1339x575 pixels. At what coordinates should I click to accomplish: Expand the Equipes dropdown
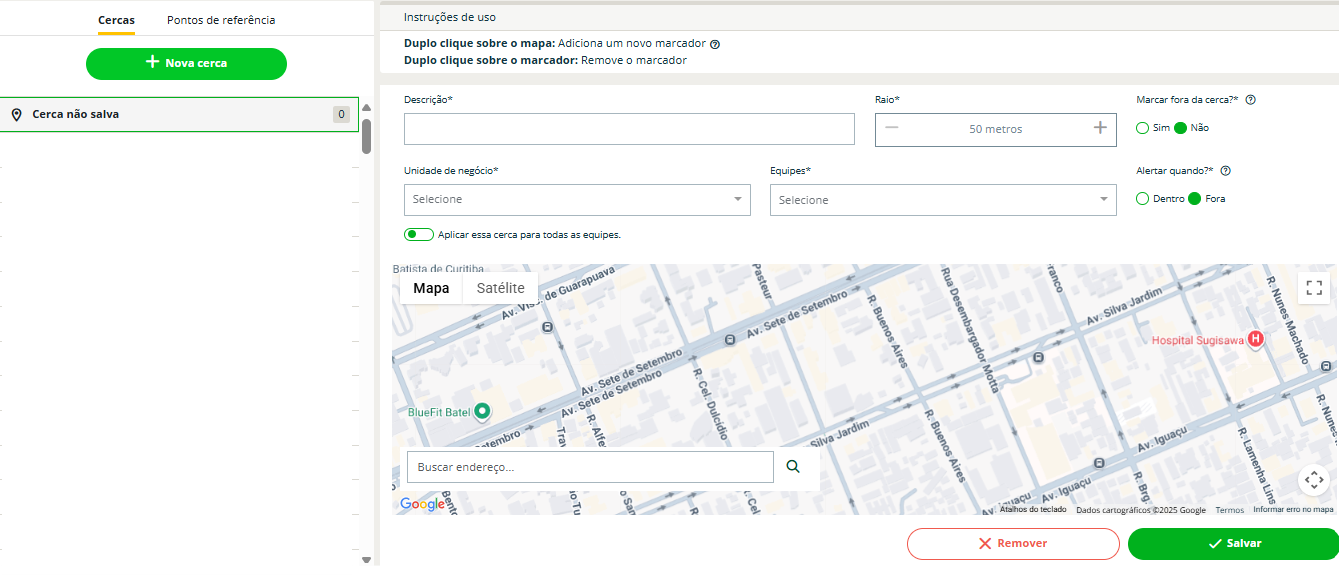coord(943,200)
